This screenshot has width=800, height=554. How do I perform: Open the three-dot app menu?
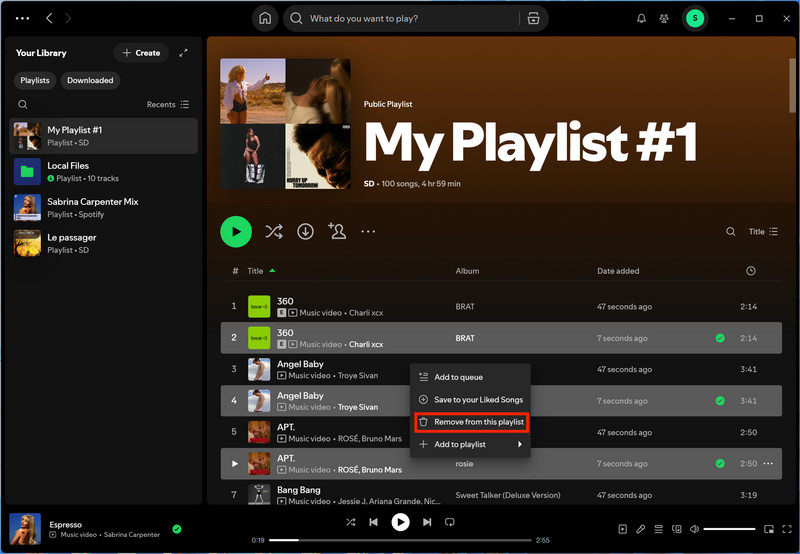pyautogui.click(x=22, y=18)
